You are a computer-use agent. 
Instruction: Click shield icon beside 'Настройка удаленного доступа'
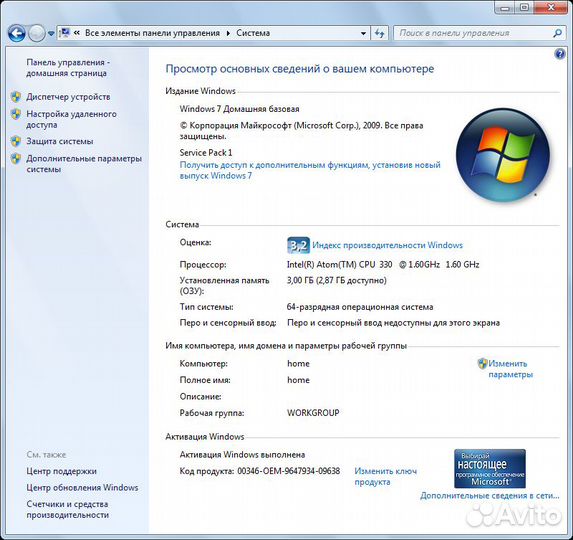16,114
